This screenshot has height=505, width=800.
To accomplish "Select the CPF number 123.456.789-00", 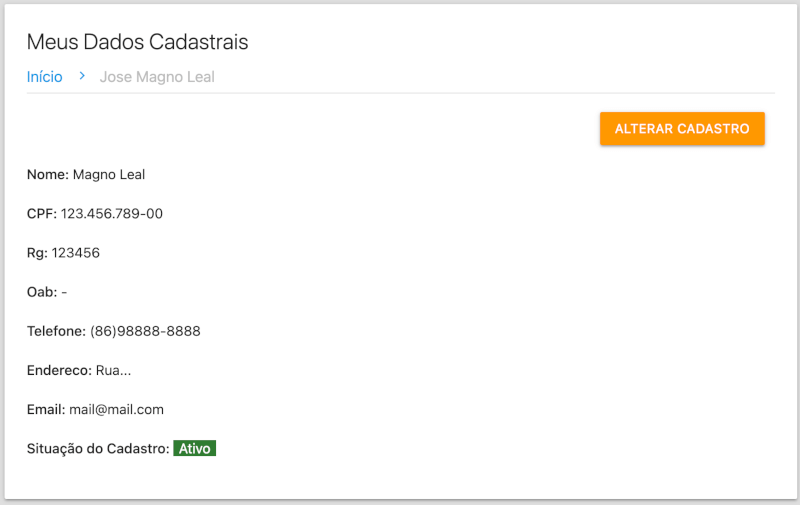I will click(112, 214).
